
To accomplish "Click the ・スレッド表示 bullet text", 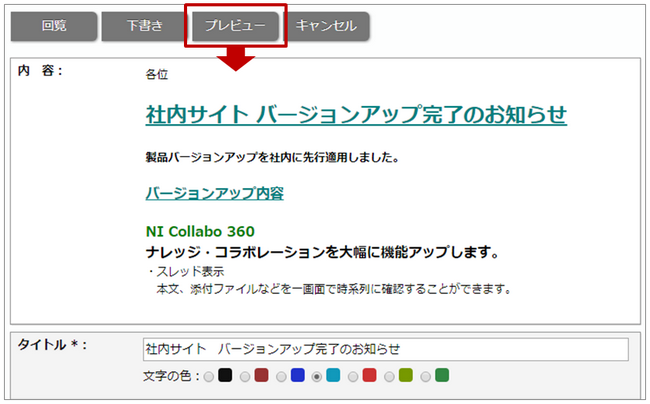I will click(185, 272).
